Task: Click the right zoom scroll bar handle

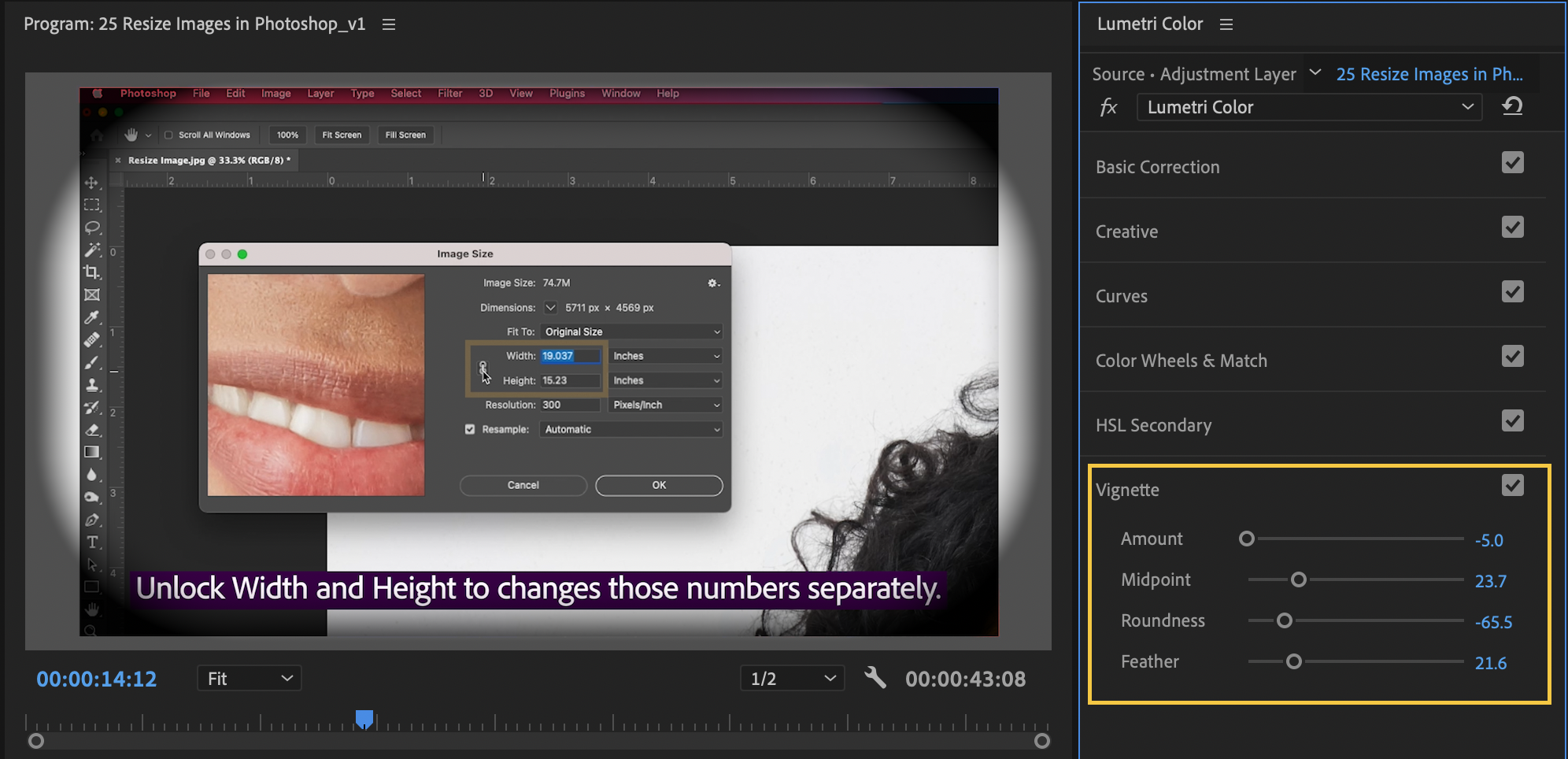Action: (x=1041, y=741)
